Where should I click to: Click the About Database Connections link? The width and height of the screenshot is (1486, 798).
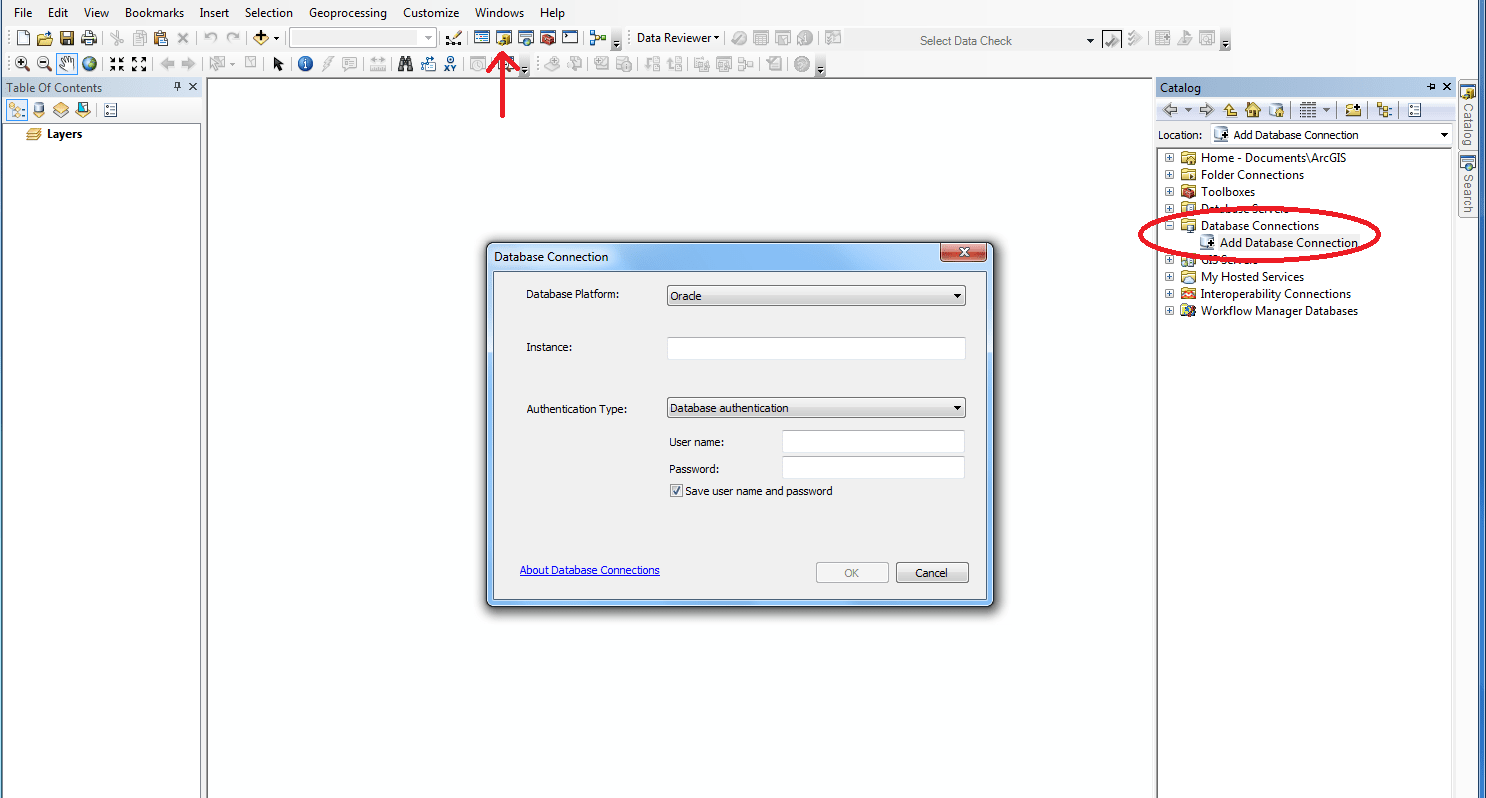tap(589, 570)
